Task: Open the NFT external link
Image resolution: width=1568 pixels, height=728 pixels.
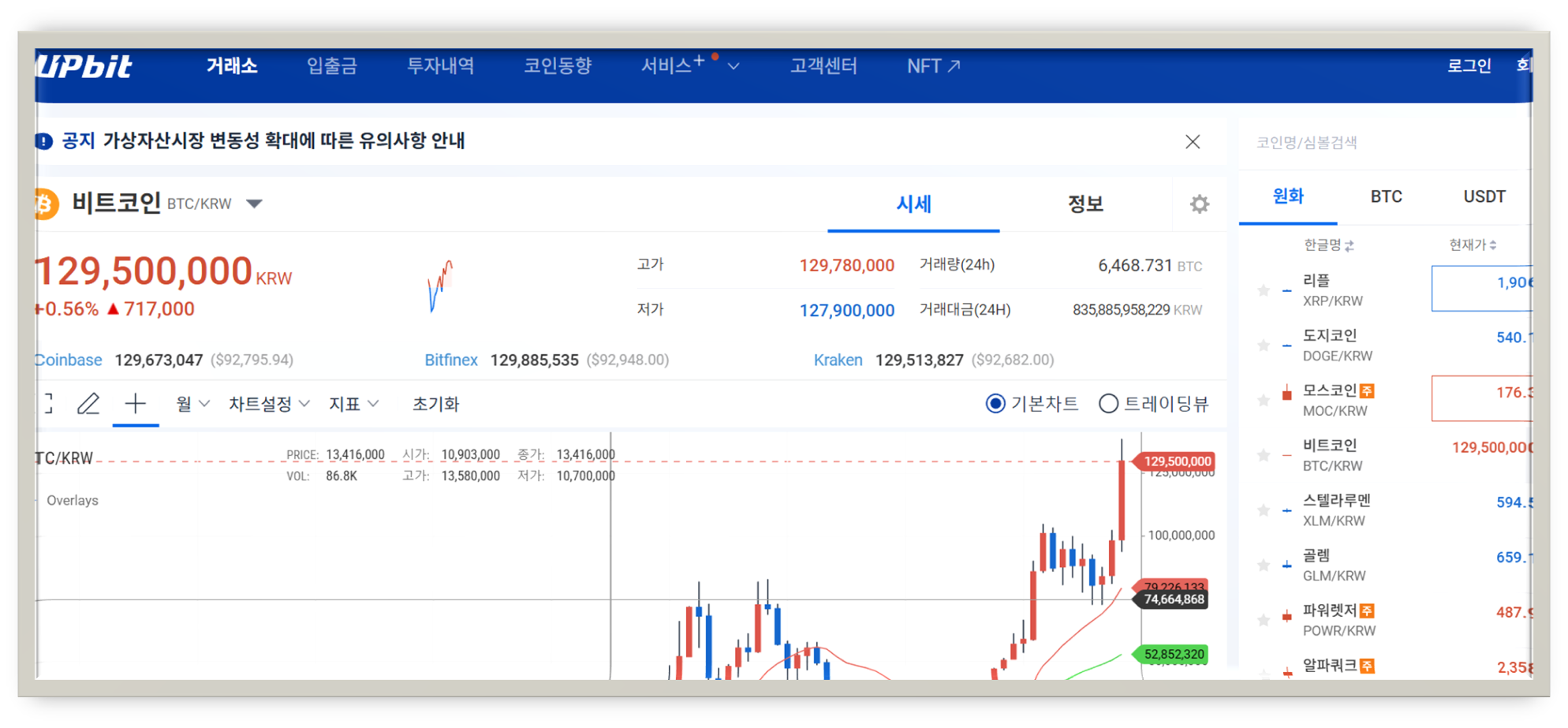Action: [x=934, y=66]
